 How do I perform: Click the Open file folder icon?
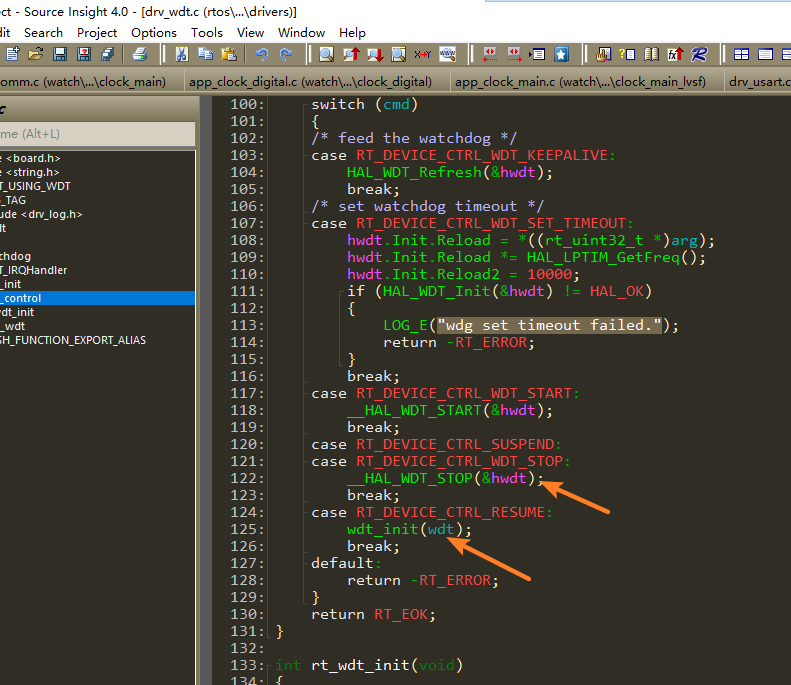point(36,54)
